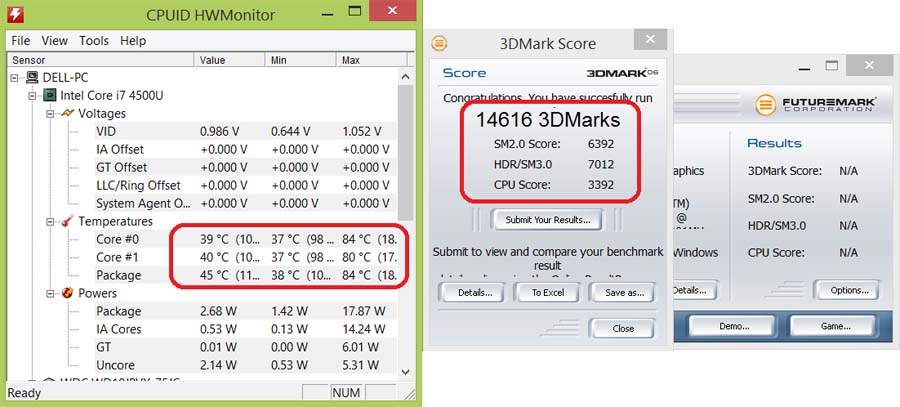Click the CPU Score value 3392
Image resolution: width=900 pixels, height=407 pixels.
pyautogui.click(x=601, y=185)
